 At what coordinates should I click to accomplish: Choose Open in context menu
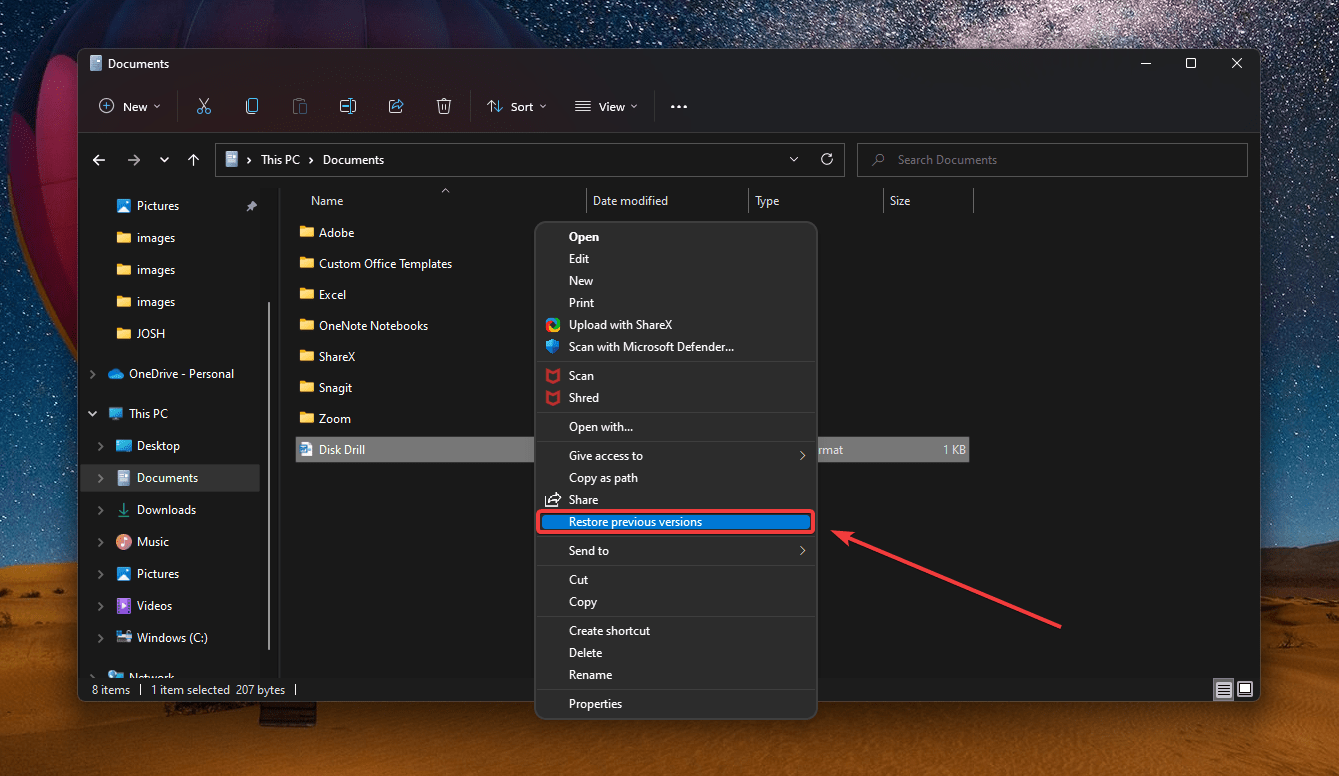[676, 237]
